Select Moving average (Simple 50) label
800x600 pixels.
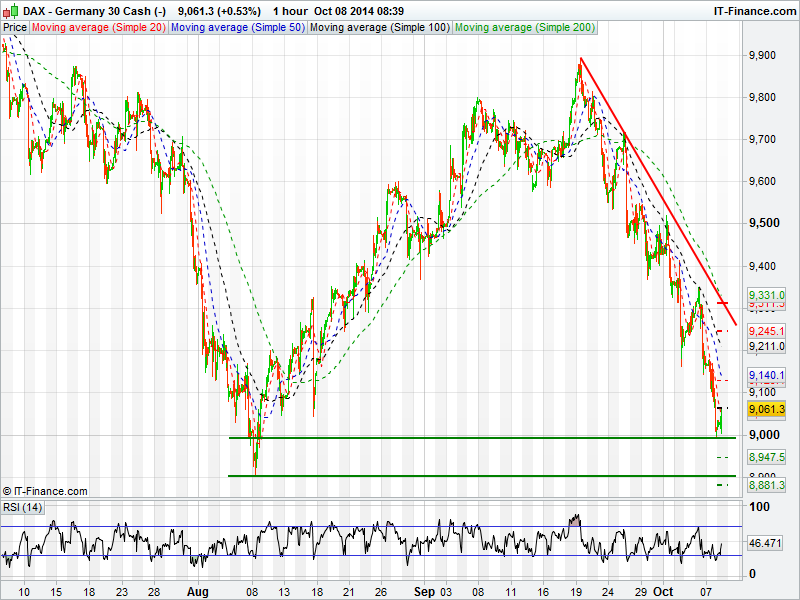(x=236, y=28)
